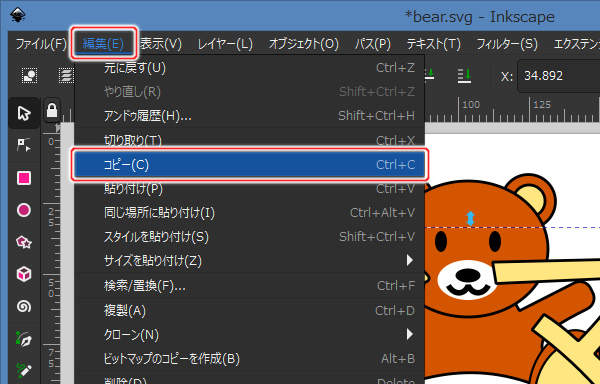Open アンドゥ履歴(H)... entry
The height and width of the screenshot is (384, 600).
pyautogui.click(x=249, y=116)
